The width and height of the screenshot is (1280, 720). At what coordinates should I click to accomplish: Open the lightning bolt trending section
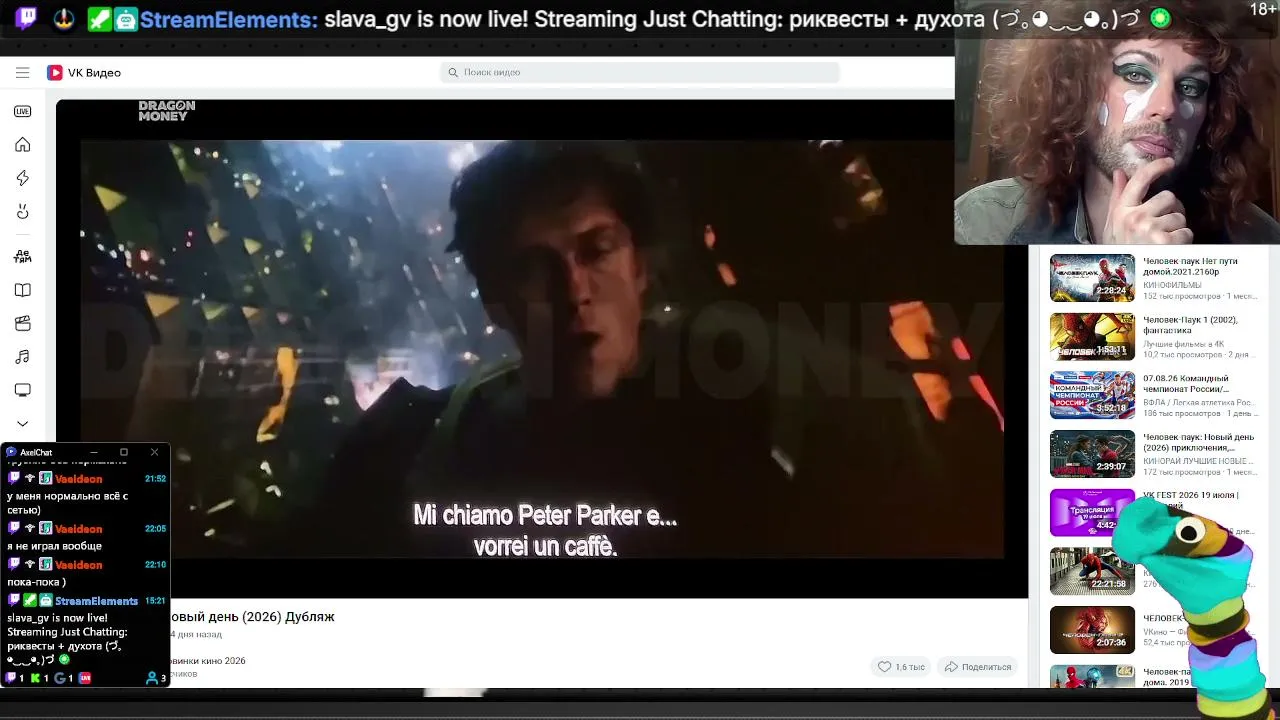(22, 178)
